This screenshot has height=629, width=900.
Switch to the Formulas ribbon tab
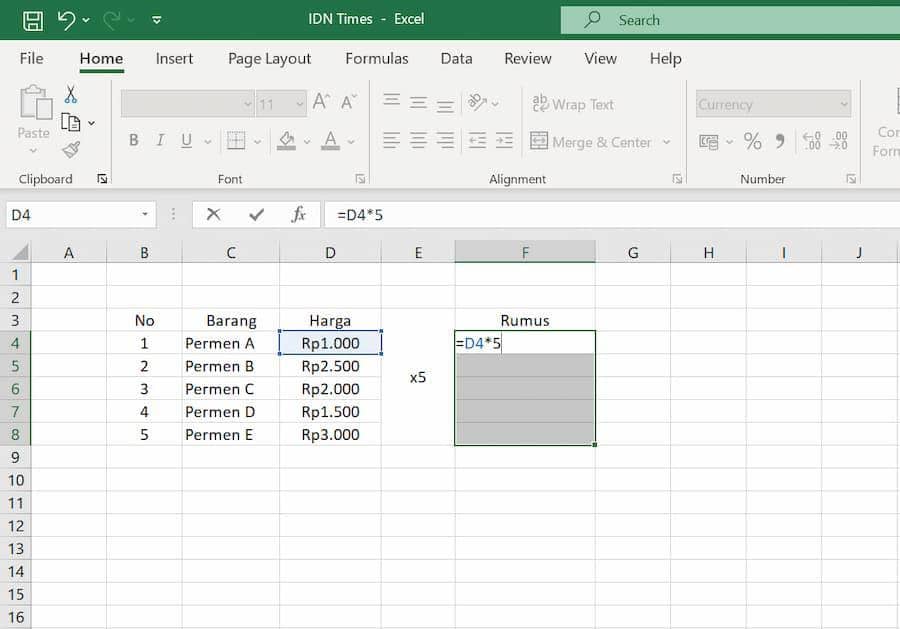point(377,59)
